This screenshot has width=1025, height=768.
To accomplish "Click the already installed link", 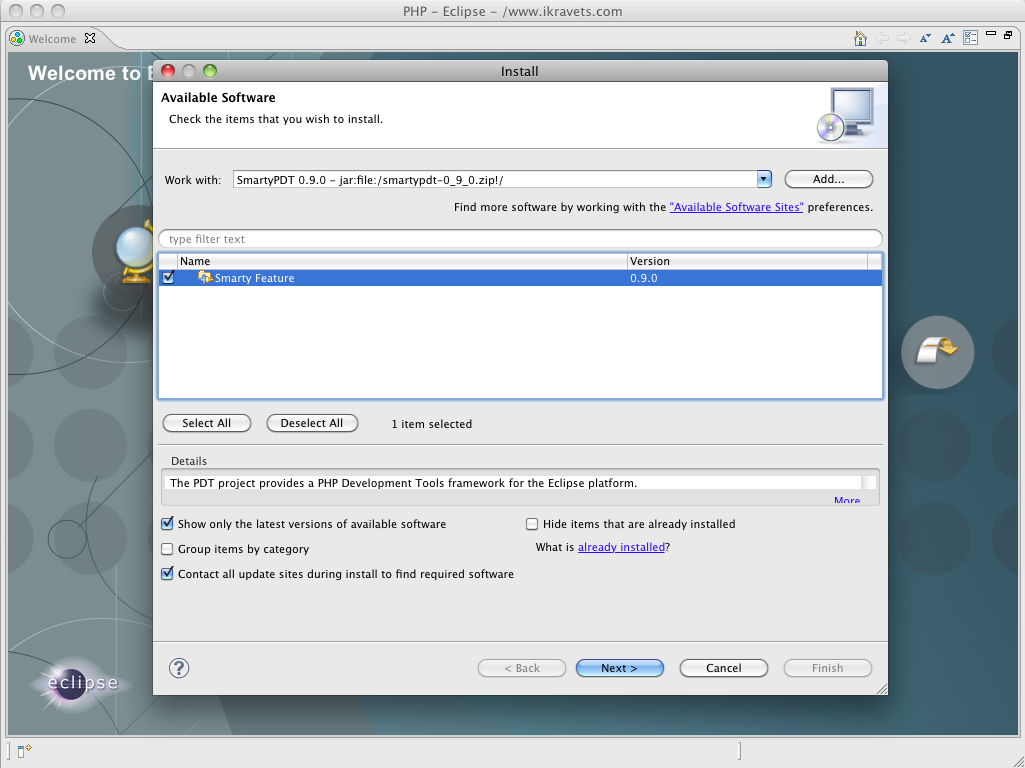I will pos(621,547).
